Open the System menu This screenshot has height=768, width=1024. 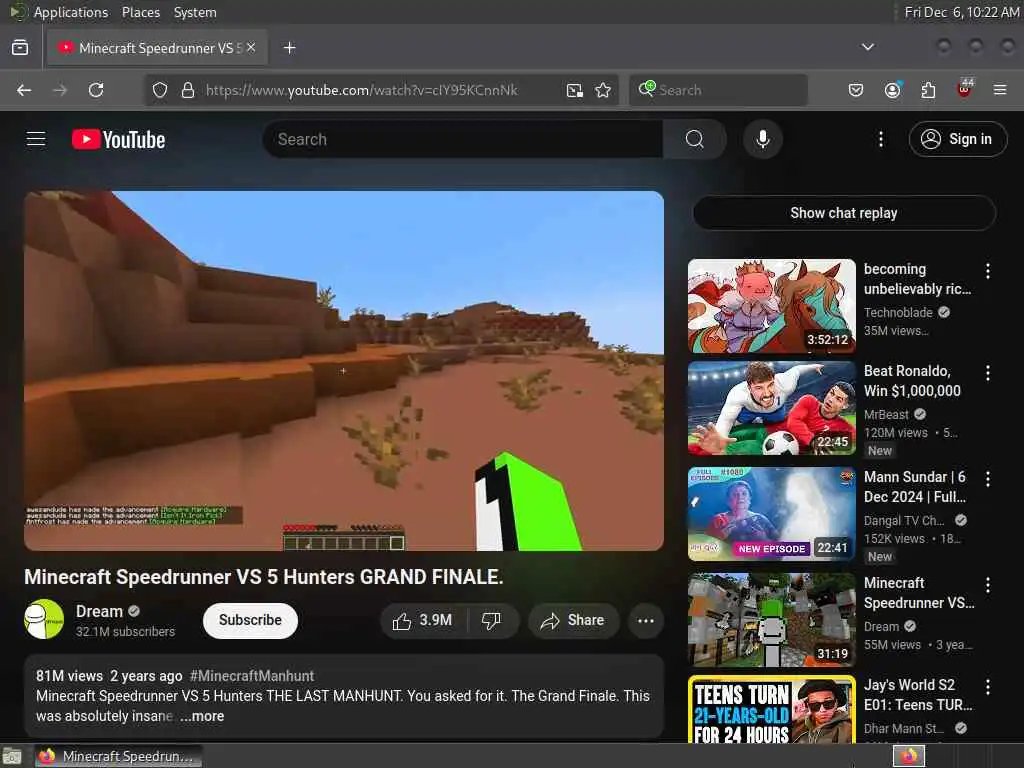pos(195,12)
